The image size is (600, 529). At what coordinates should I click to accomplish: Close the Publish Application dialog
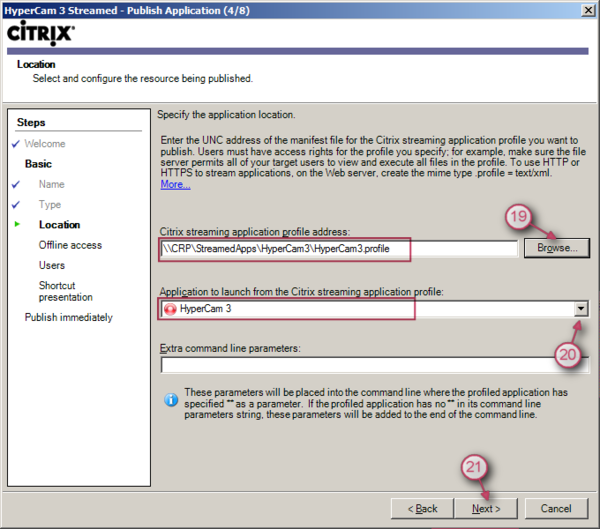(x=588, y=10)
